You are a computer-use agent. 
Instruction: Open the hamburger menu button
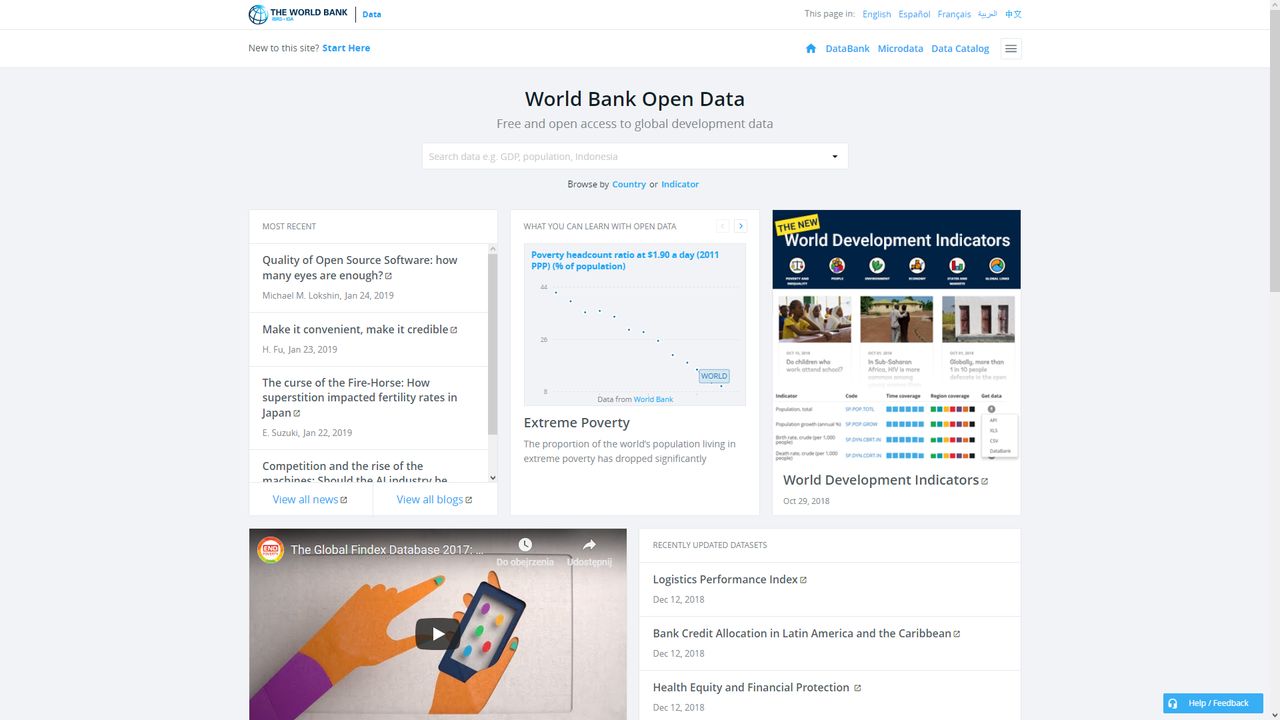(1011, 48)
